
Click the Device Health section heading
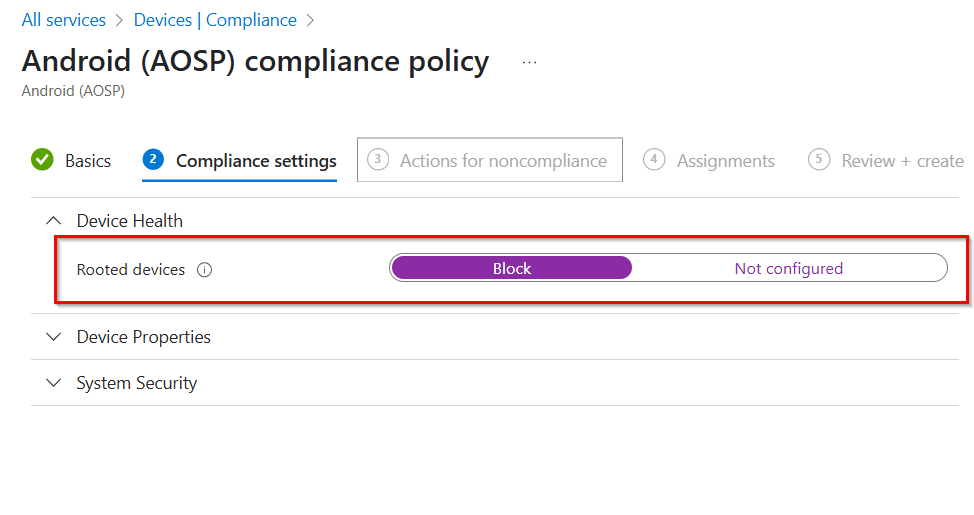(x=130, y=221)
